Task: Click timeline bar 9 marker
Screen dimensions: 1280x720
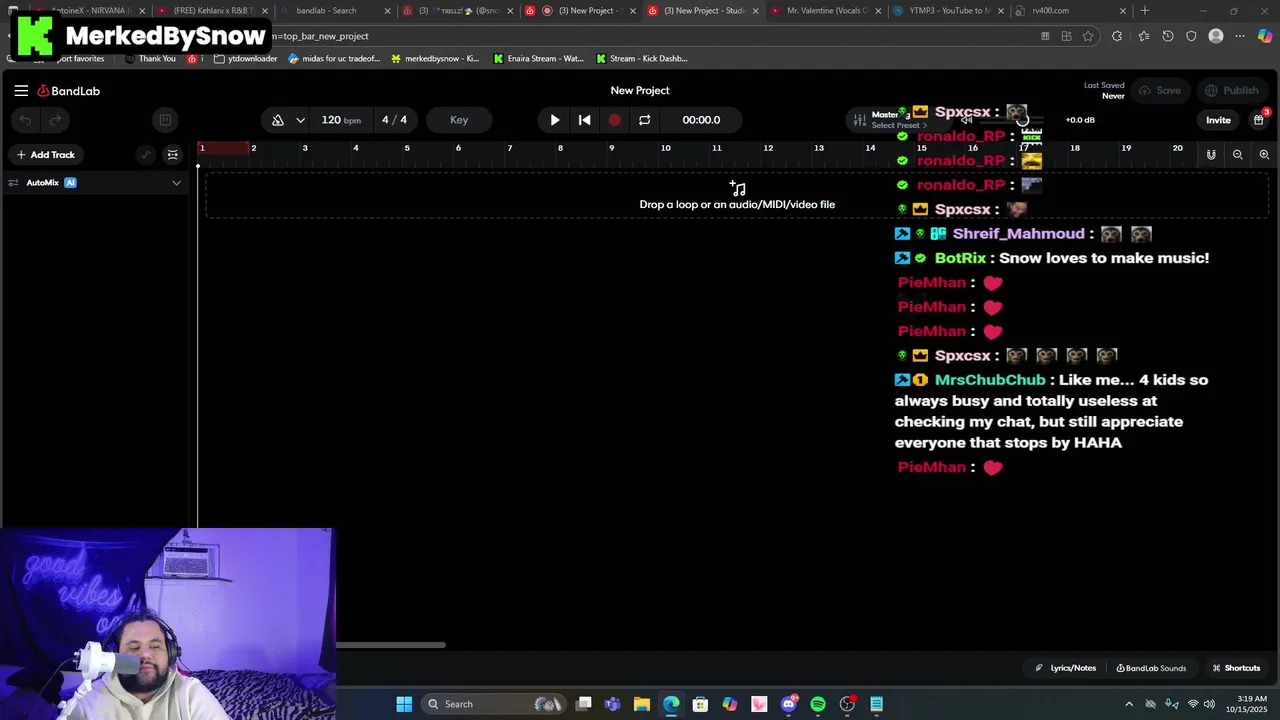Action: (x=612, y=148)
